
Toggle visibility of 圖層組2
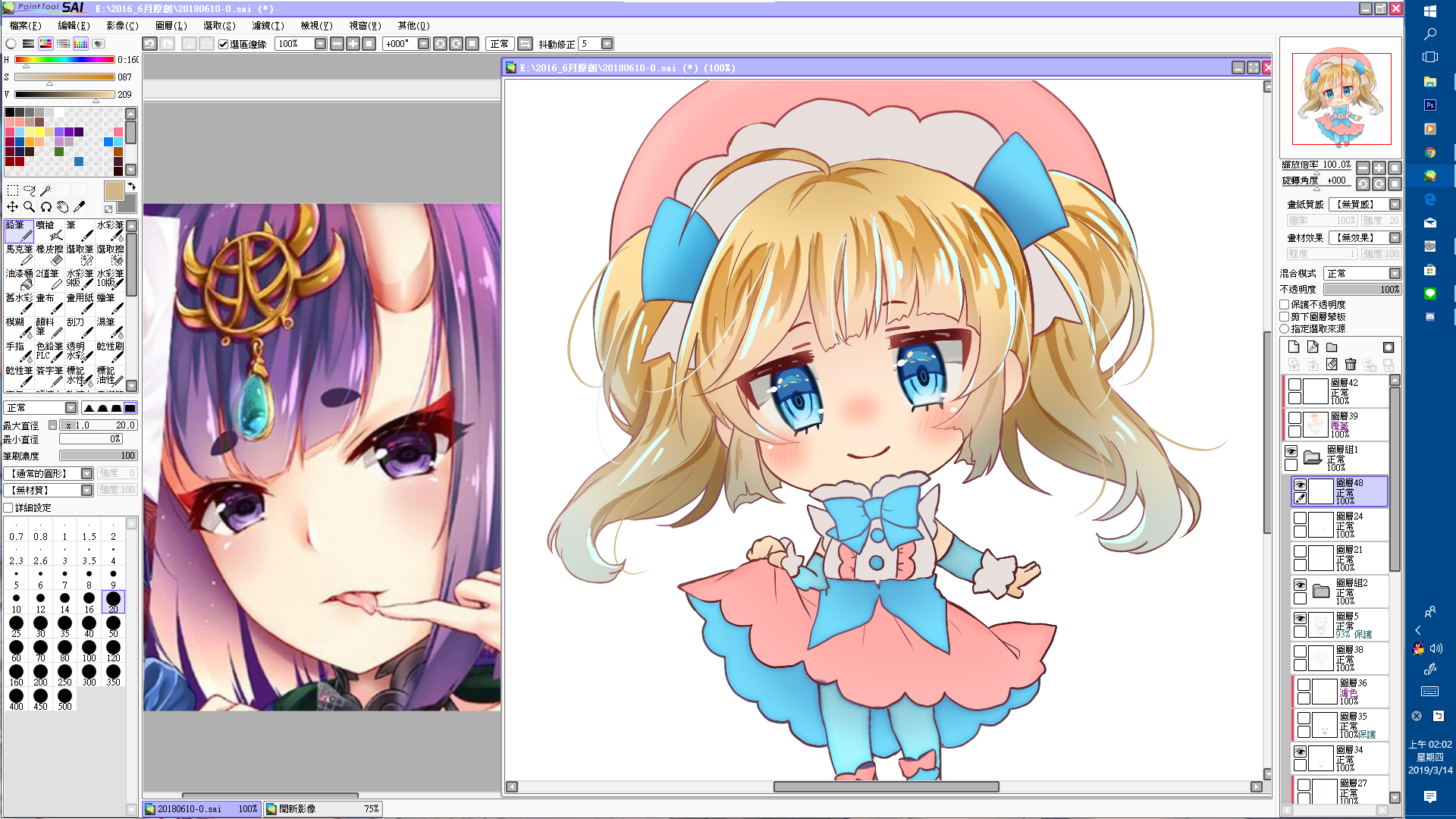1300,585
